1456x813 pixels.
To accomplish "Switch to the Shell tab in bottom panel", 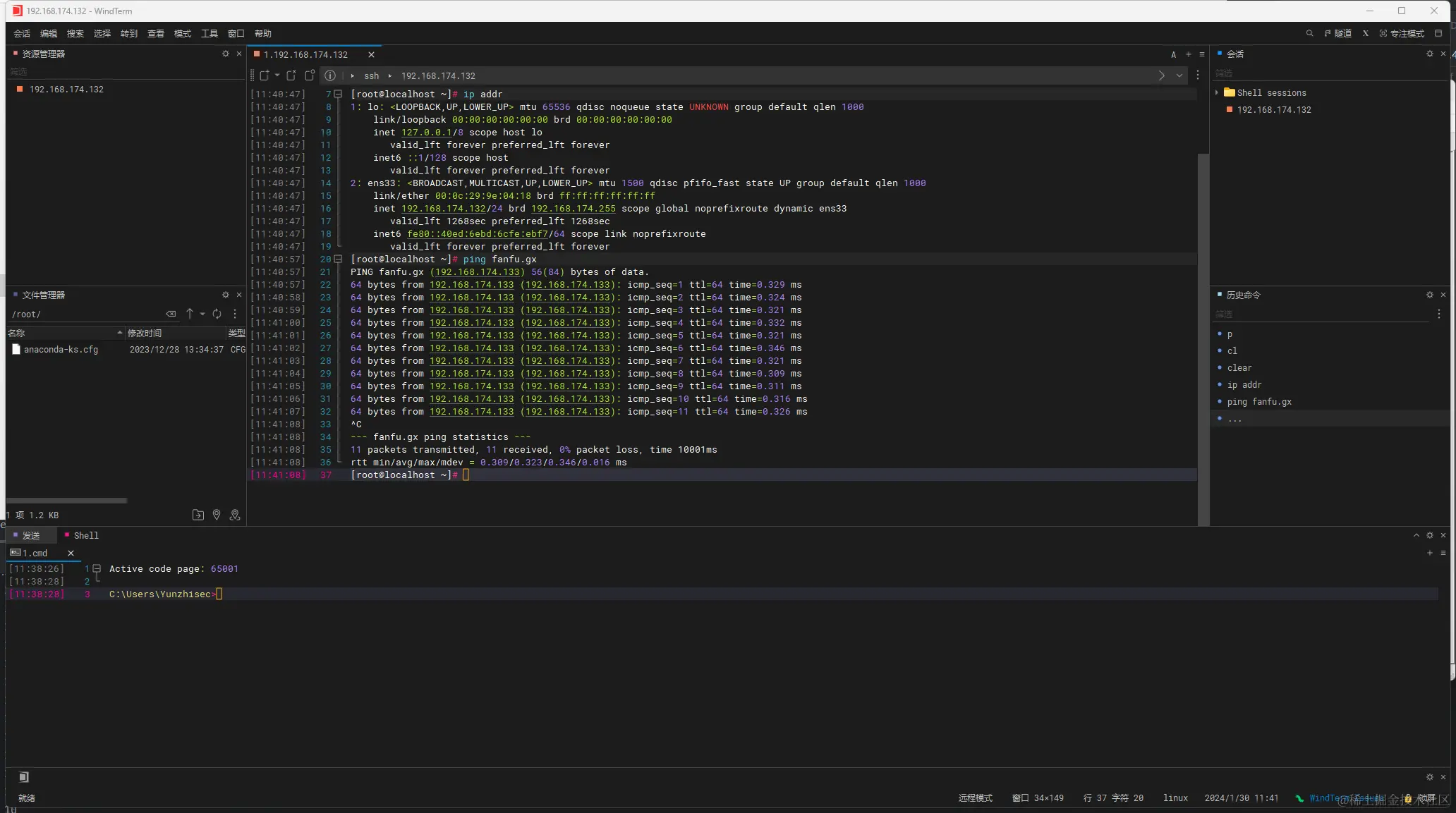I will [x=82, y=536].
